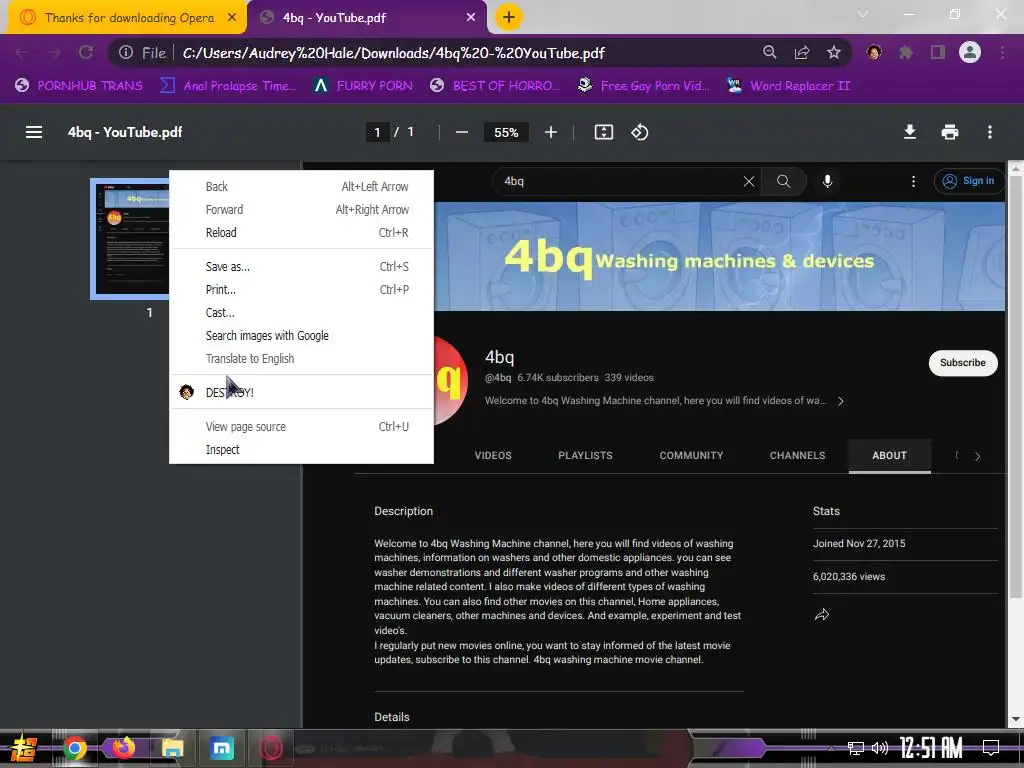
Task: Open the PLAYLISTS channel tab
Action: pyautogui.click(x=585, y=455)
